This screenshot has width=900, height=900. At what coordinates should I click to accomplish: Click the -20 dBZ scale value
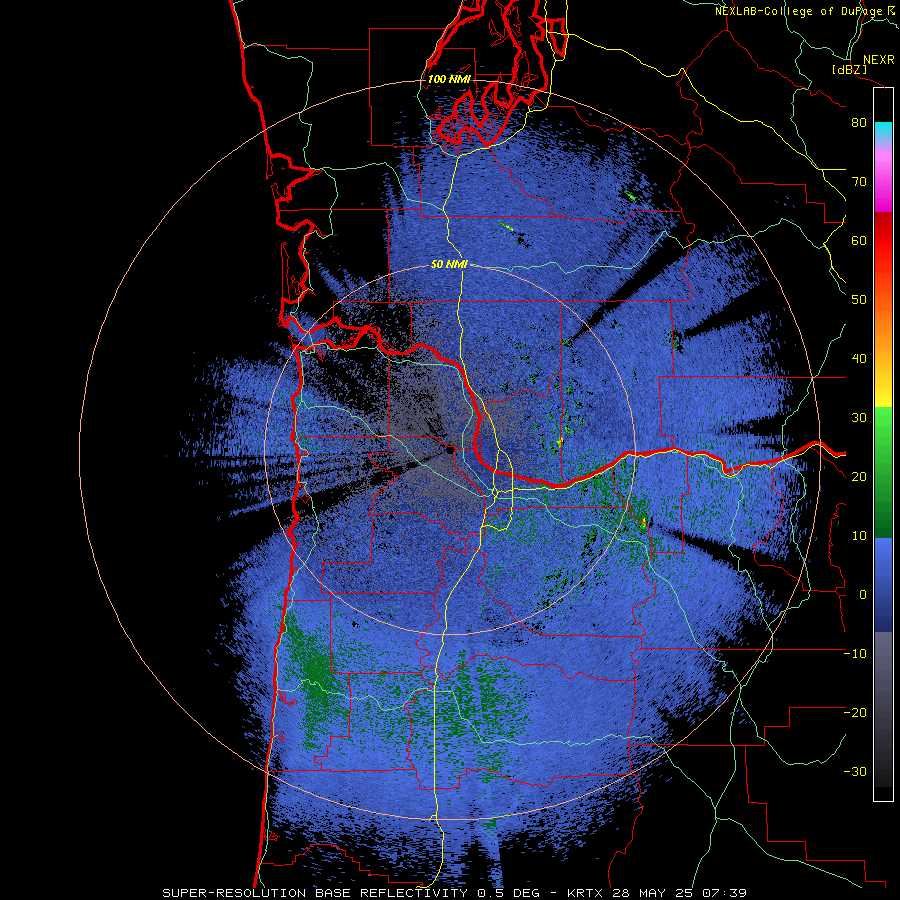click(x=855, y=713)
